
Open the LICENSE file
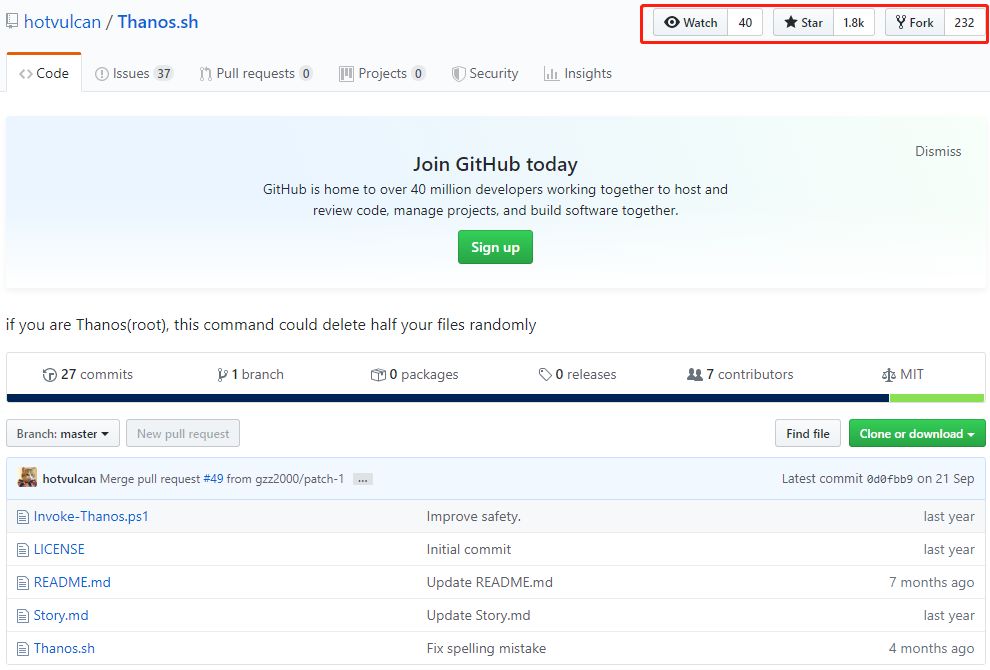click(x=59, y=549)
